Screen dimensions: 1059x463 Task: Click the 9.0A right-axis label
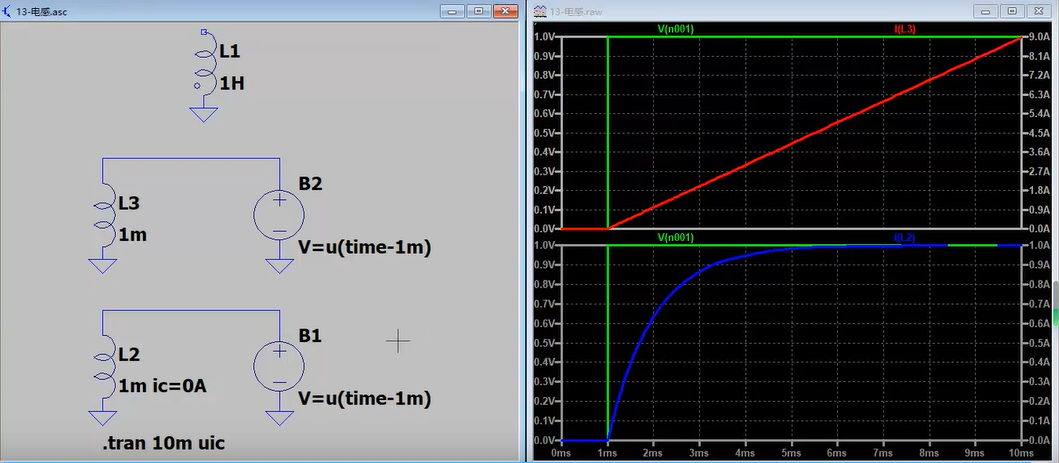click(x=1037, y=38)
